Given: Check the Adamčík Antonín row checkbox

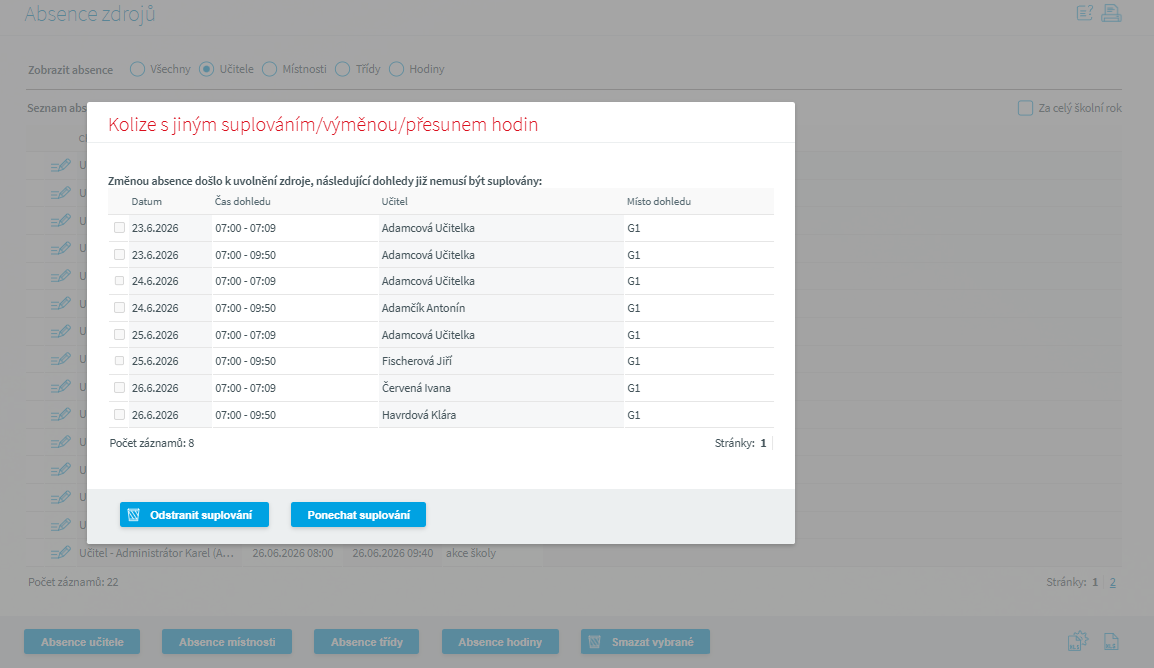Looking at the screenshot, I should [119, 308].
